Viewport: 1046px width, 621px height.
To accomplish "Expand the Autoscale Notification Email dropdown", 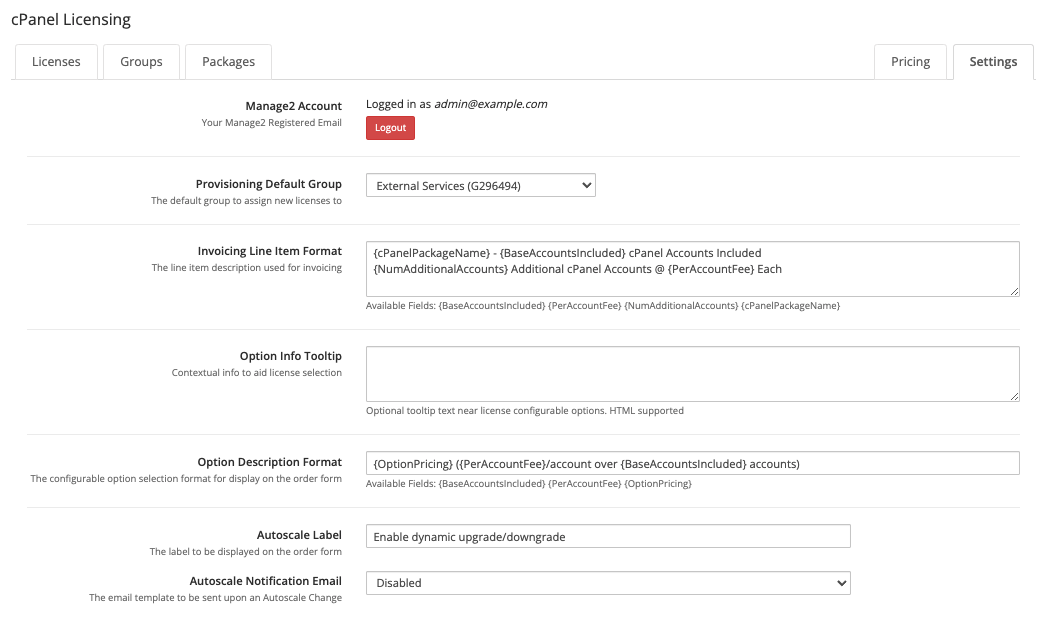I will [608, 583].
